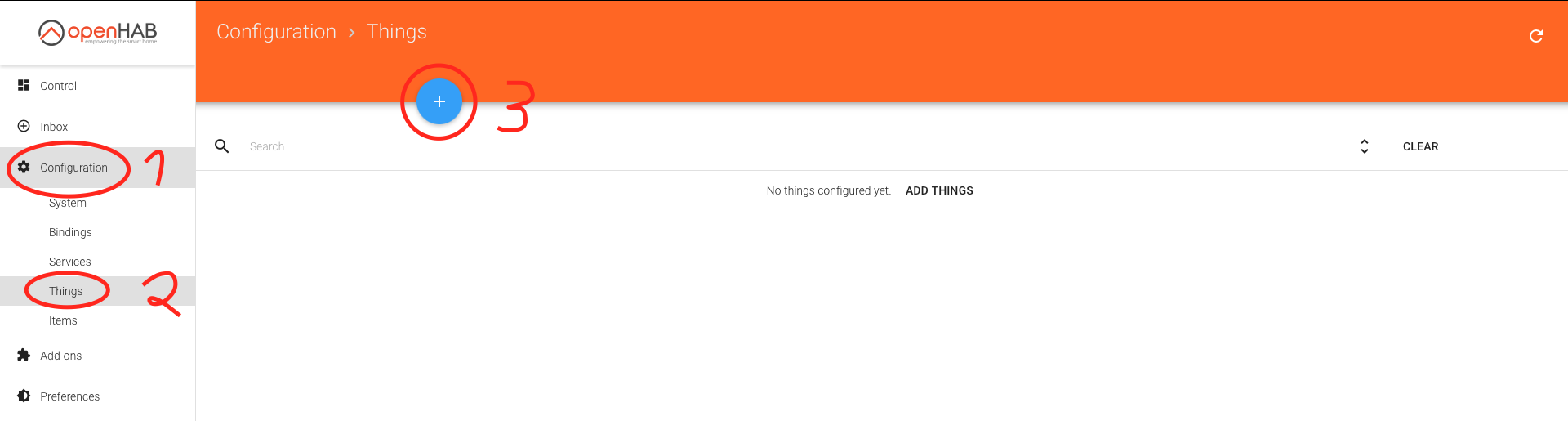Viewport: 1568px width, 421px height.
Task: Click the Control dashboard icon
Action: click(24, 85)
